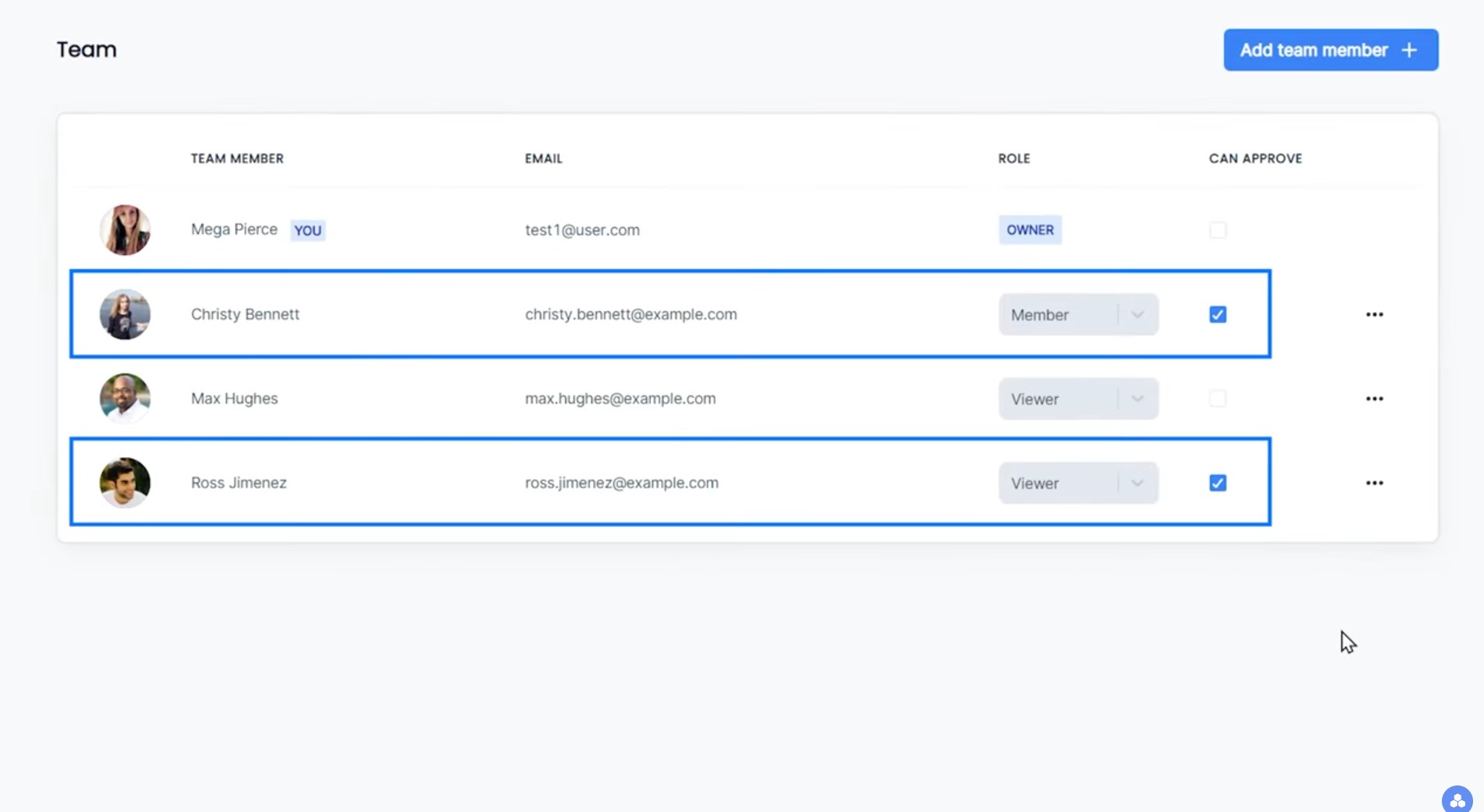
Task: Click the OWNER role badge
Action: point(1030,230)
